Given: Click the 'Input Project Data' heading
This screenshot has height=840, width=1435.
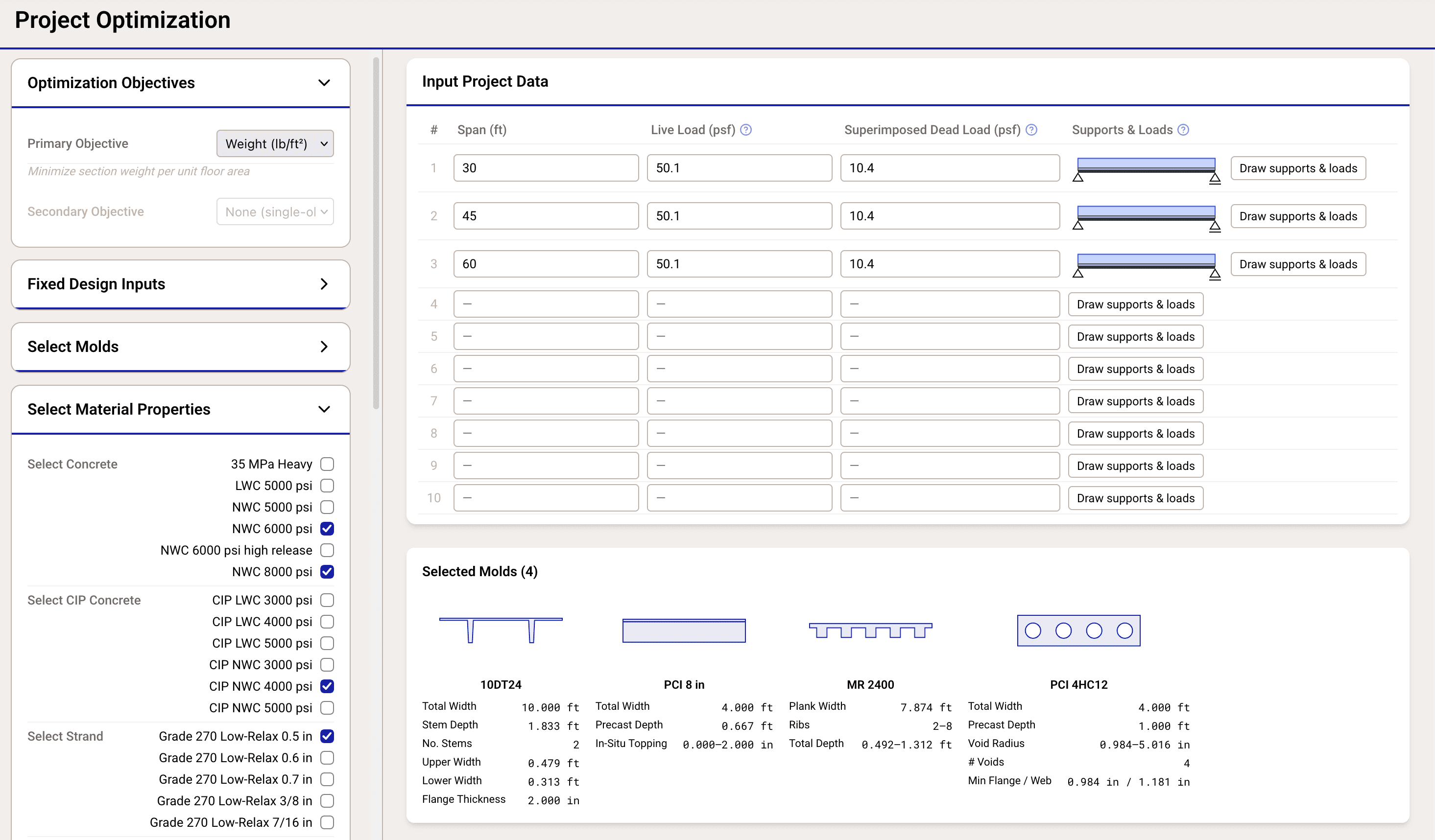Looking at the screenshot, I should click(x=484, y=81).
